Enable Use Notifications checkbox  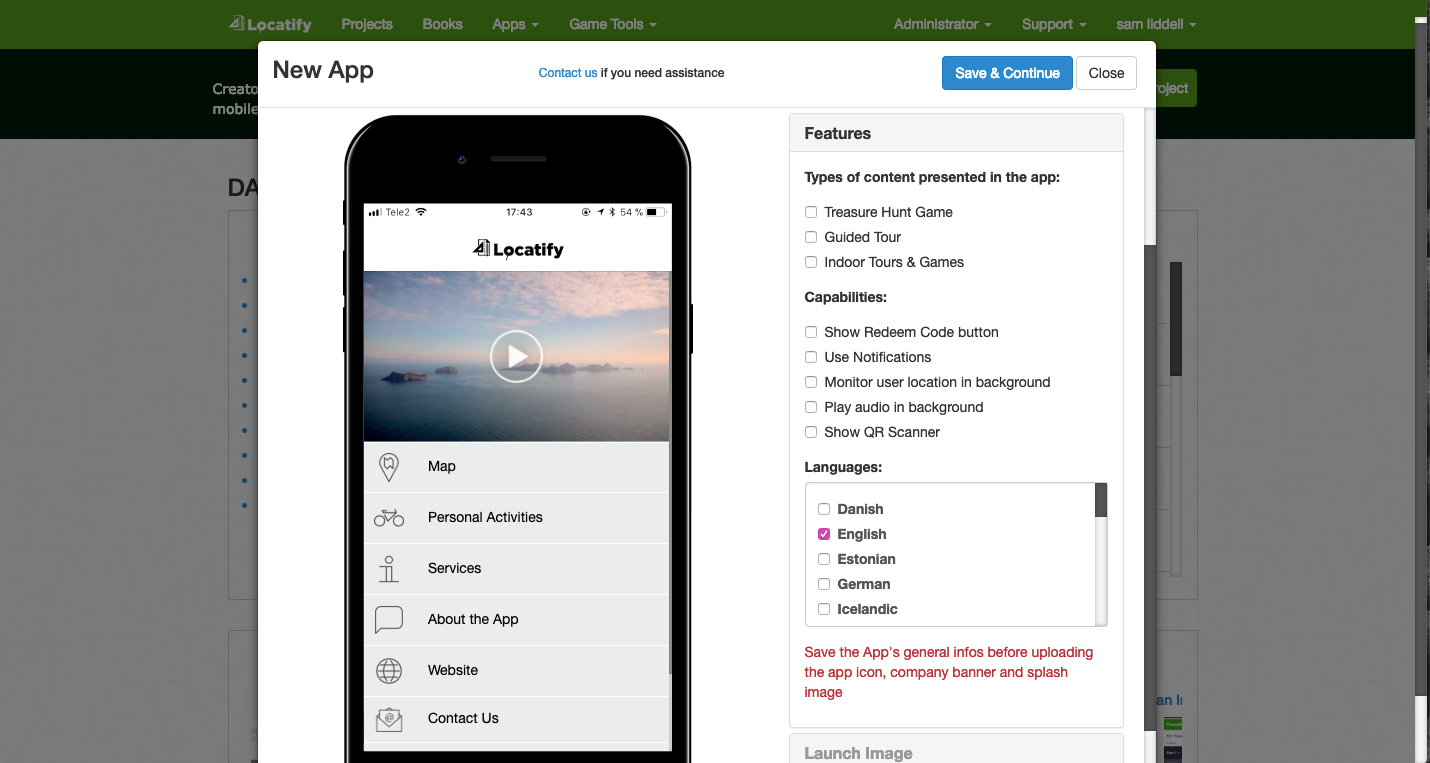click(x=811, y=357)
